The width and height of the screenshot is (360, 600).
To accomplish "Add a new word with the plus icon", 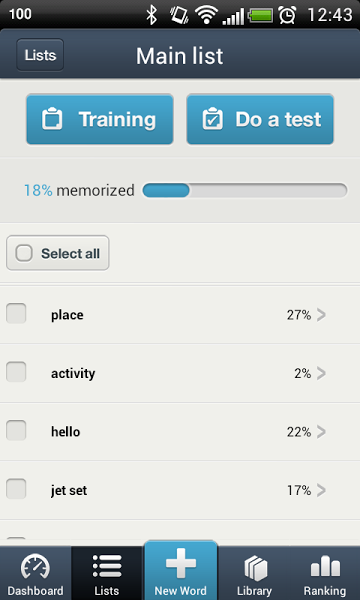I will coord(181,563).
